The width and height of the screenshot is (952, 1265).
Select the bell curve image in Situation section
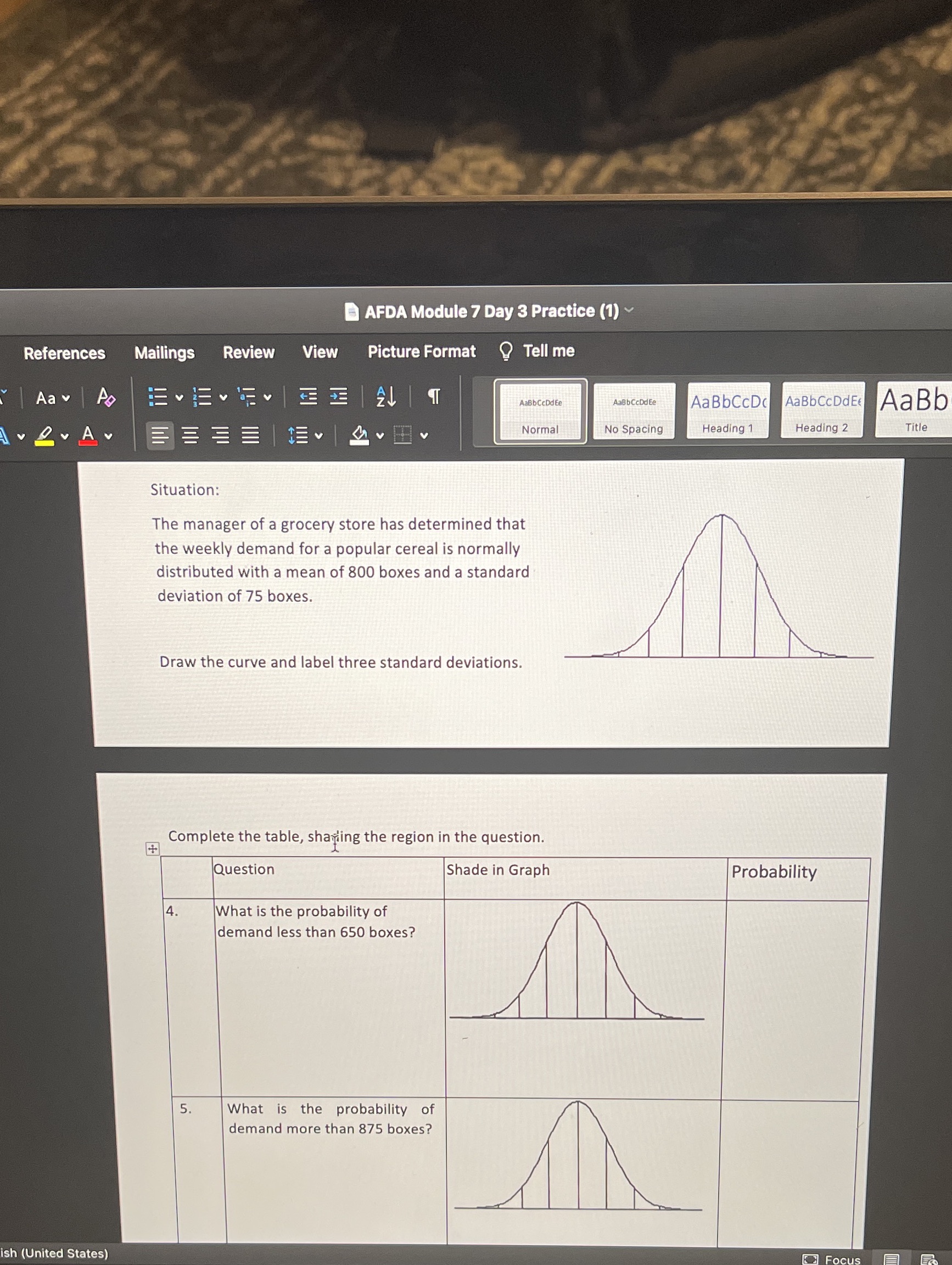pyautogui.click(x=719, y=586)
